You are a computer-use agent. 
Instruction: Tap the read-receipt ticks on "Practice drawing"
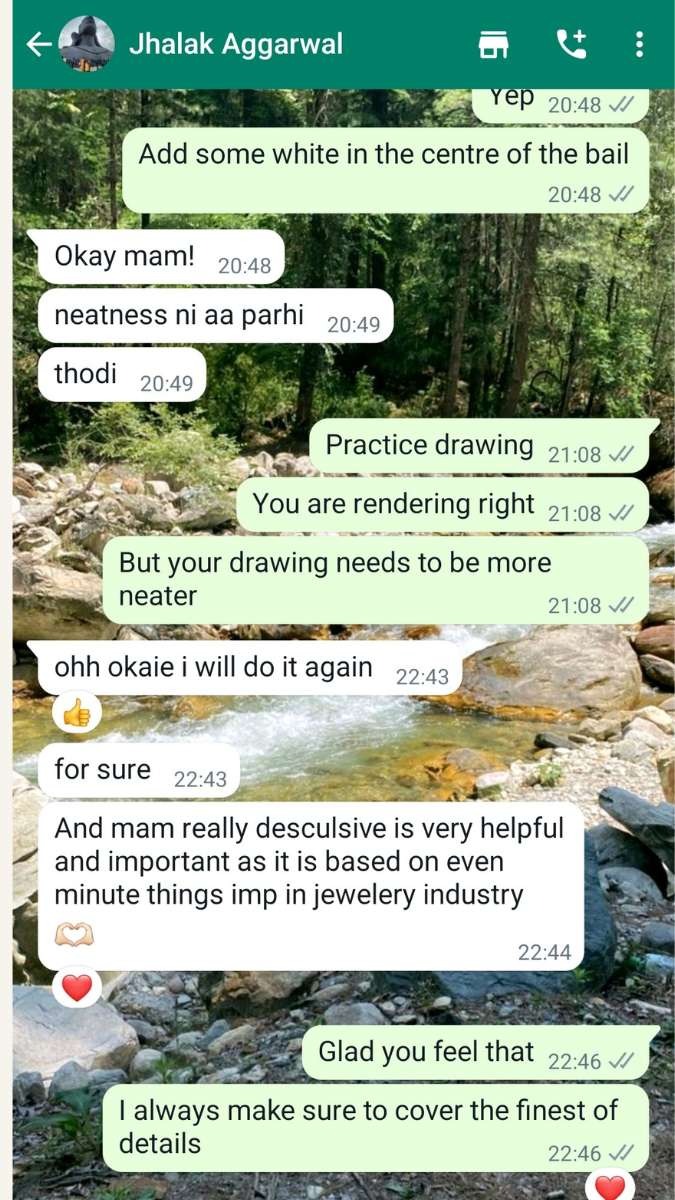tap(621, 454)
